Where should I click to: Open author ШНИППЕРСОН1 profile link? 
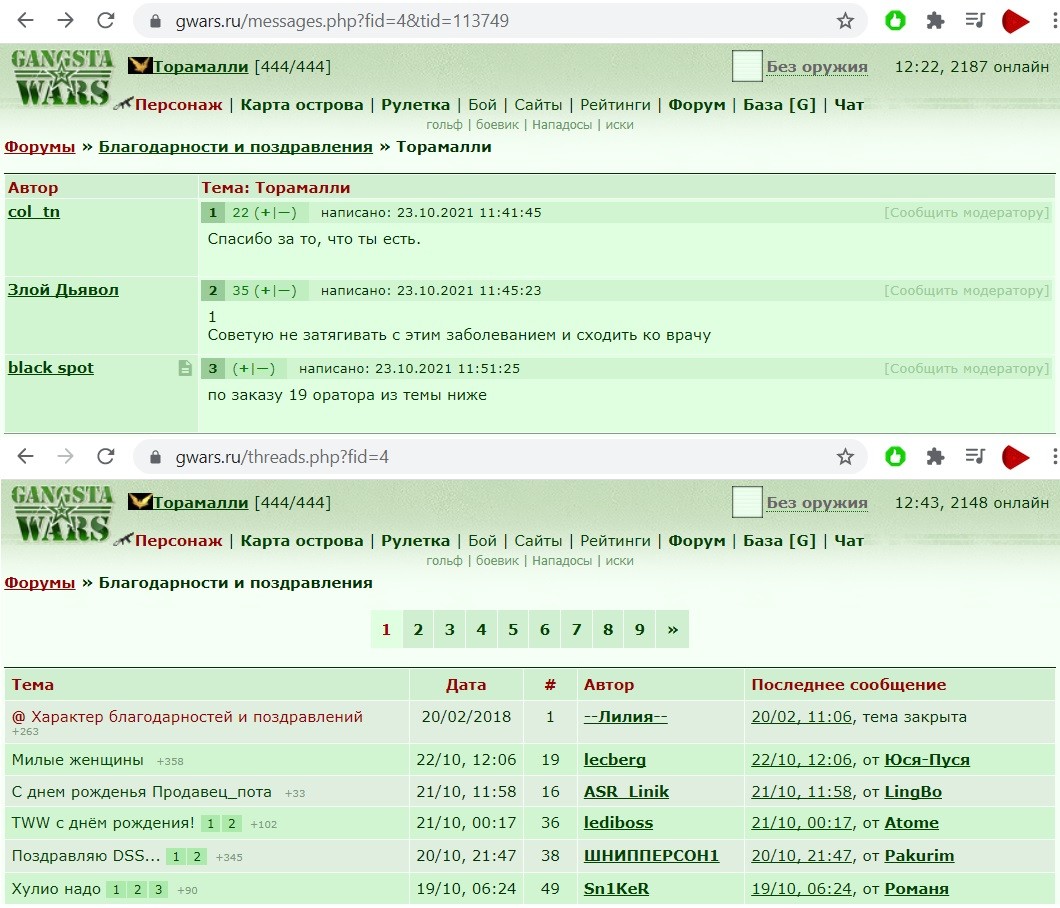click(651, 856)
